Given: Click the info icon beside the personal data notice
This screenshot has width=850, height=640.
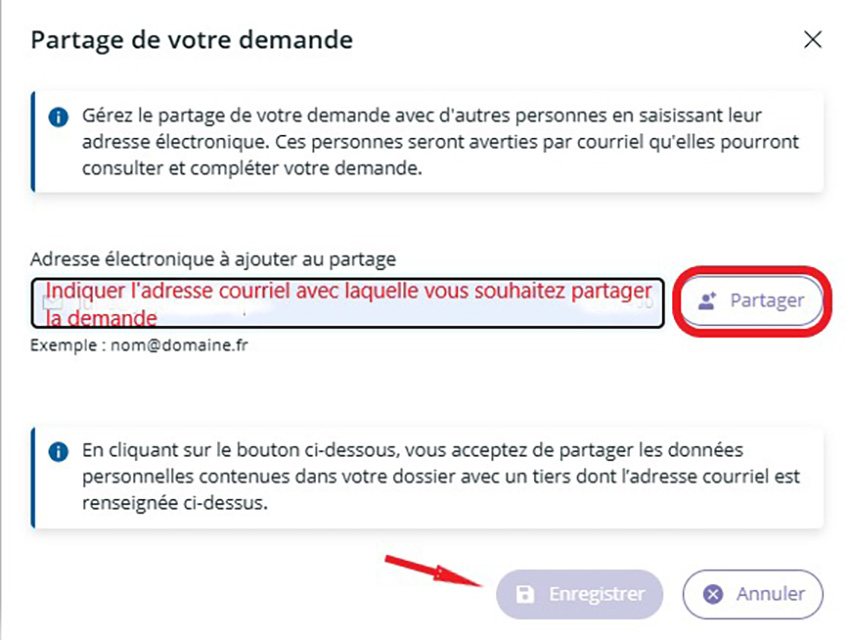Looking at the screenshot, I should coord(58,451).
